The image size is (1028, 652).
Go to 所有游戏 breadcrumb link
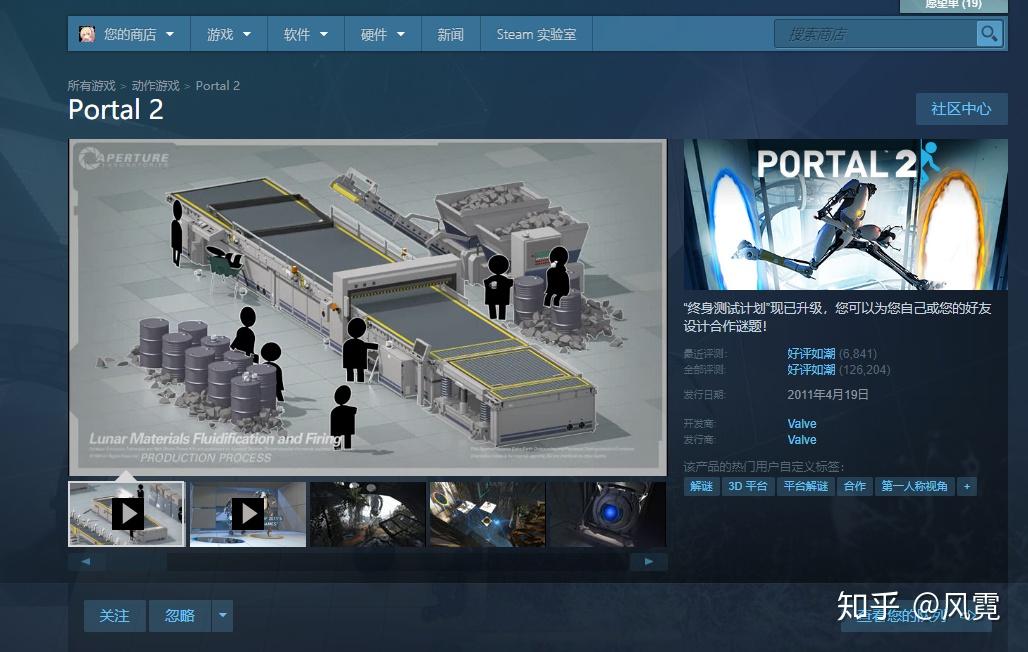tap(91, 86)
